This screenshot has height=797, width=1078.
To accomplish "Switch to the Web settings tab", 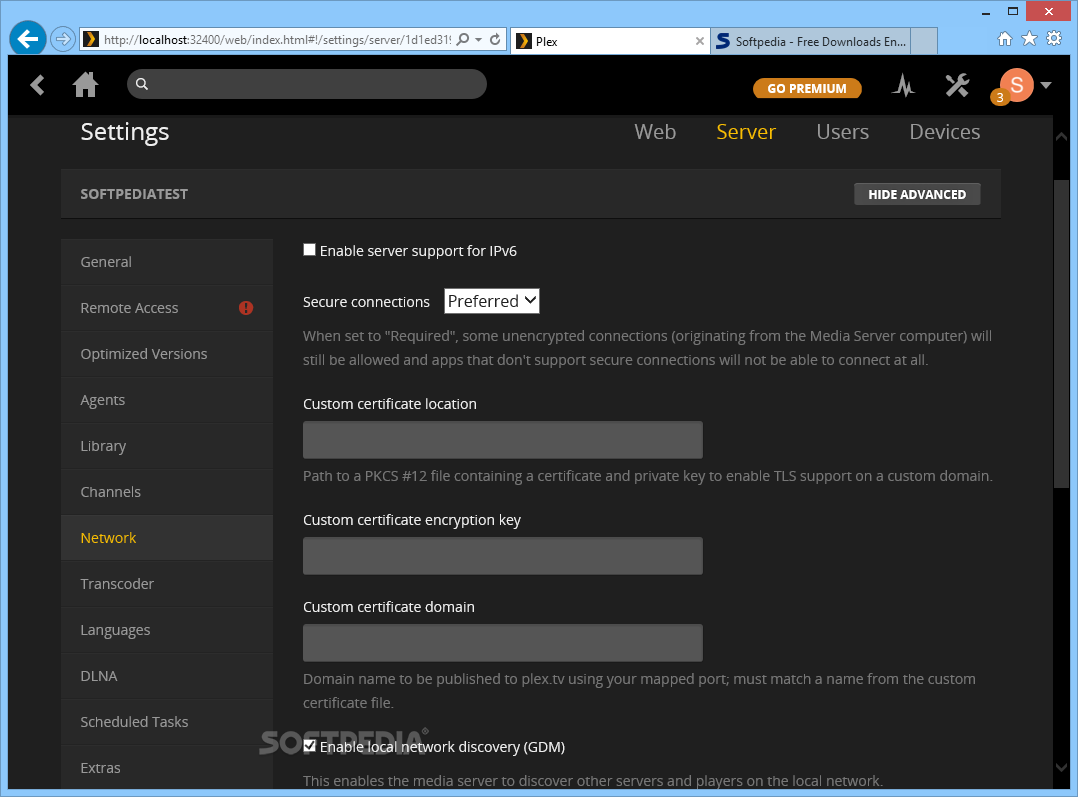I will click(x=654, y=131).
